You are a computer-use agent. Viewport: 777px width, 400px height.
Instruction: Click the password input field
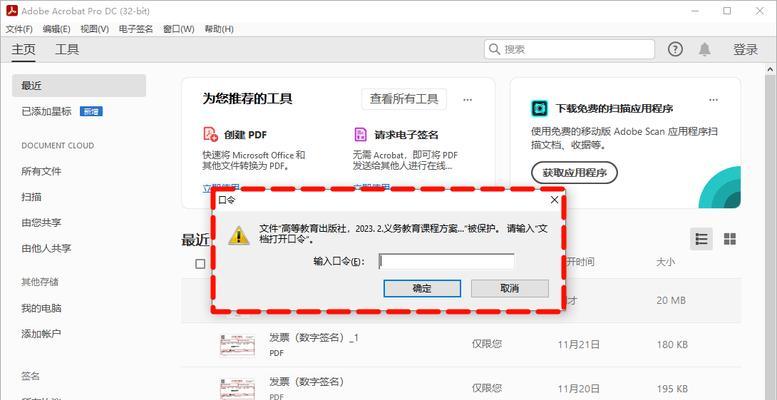(446, 262)
